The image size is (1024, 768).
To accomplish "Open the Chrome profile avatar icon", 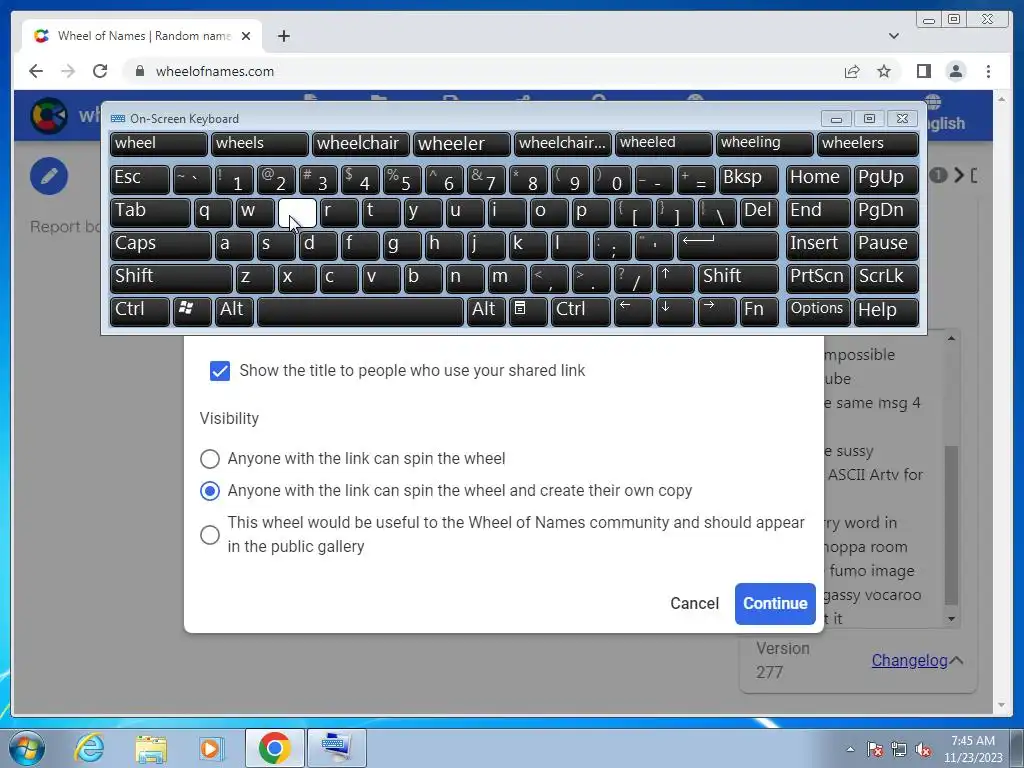I will pyautogui.click(x=956, y=71).
